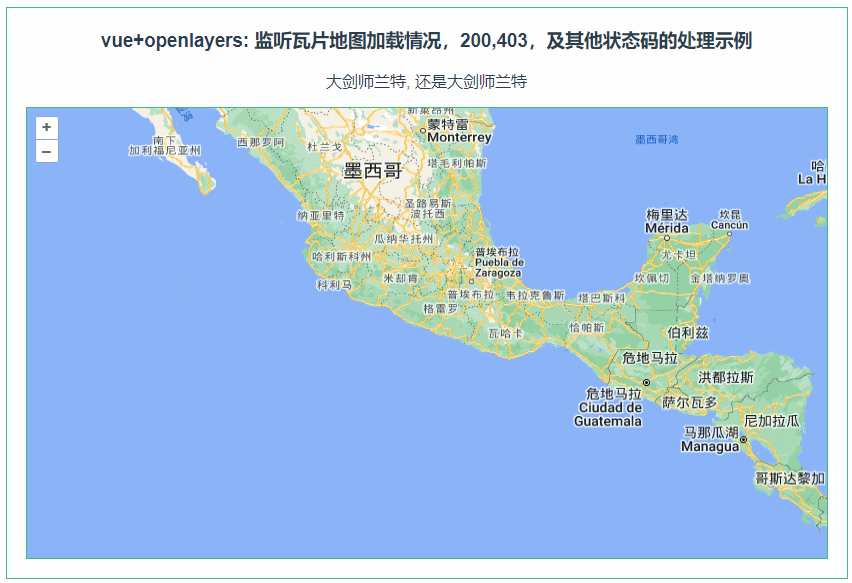Click the 洪都拉斯 country label
Viewport: 852px width, 583px height.
725,377
